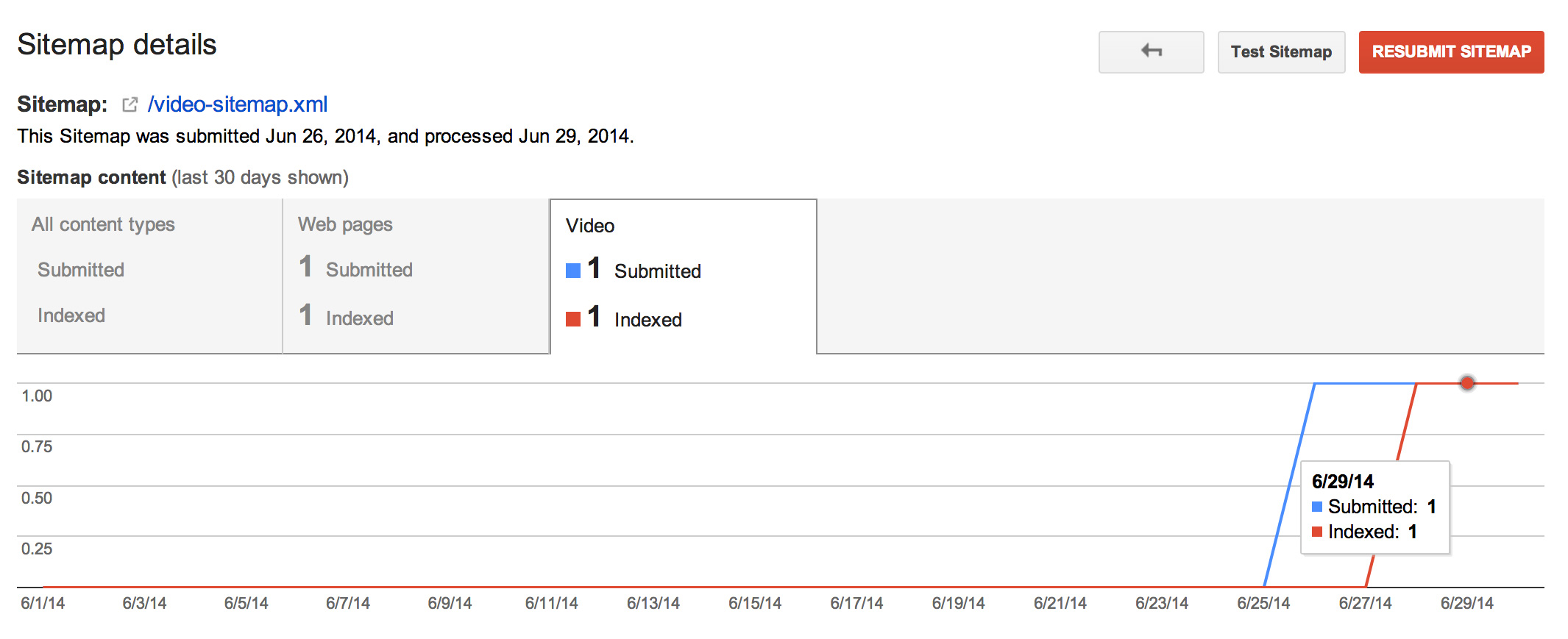This screenshot has width=1568, height=639.
Task: Switch to Web pages tab
Action: pos(416,276)
